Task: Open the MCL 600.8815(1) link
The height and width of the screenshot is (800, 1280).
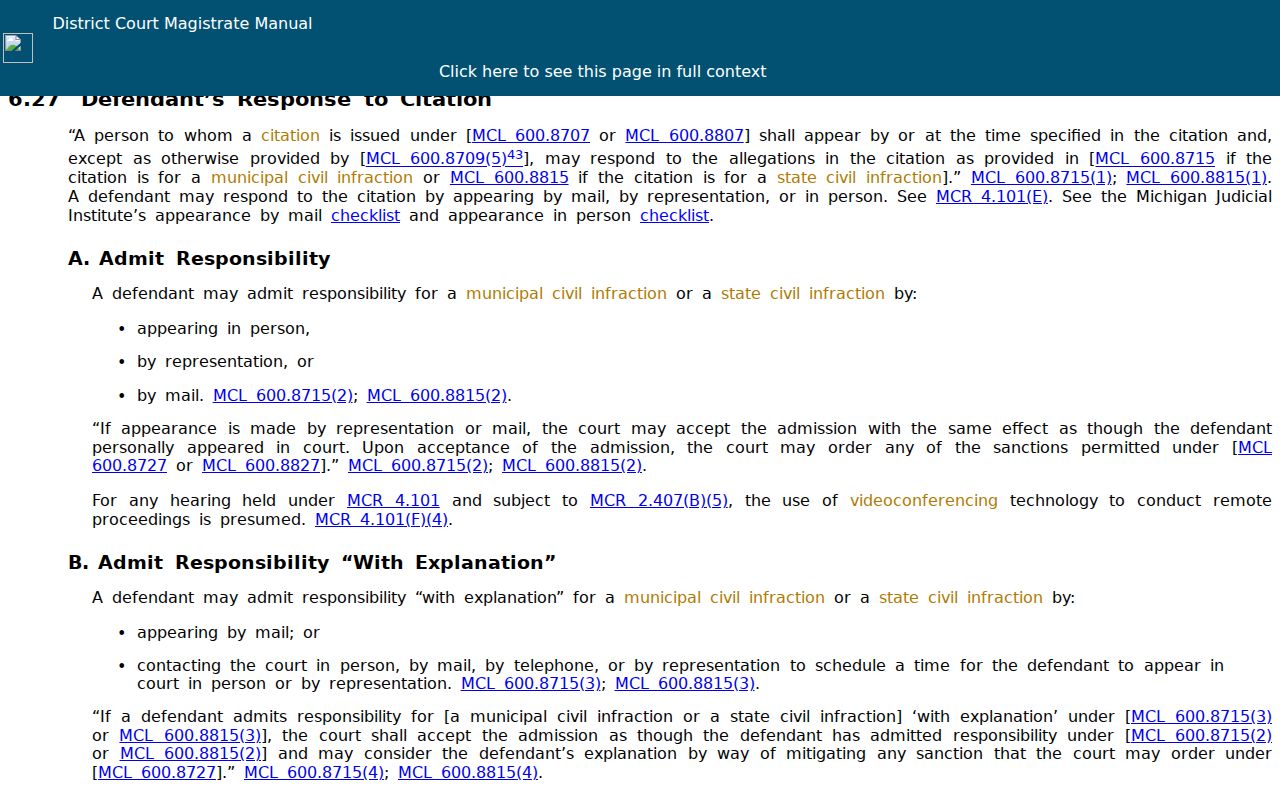Action: [x=1197, y=178]
